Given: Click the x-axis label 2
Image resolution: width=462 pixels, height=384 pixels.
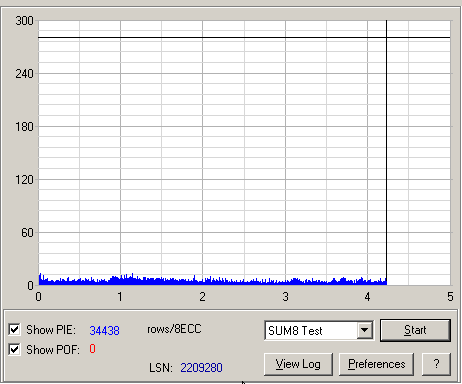Looking at the screenshot, I should 202,297.
